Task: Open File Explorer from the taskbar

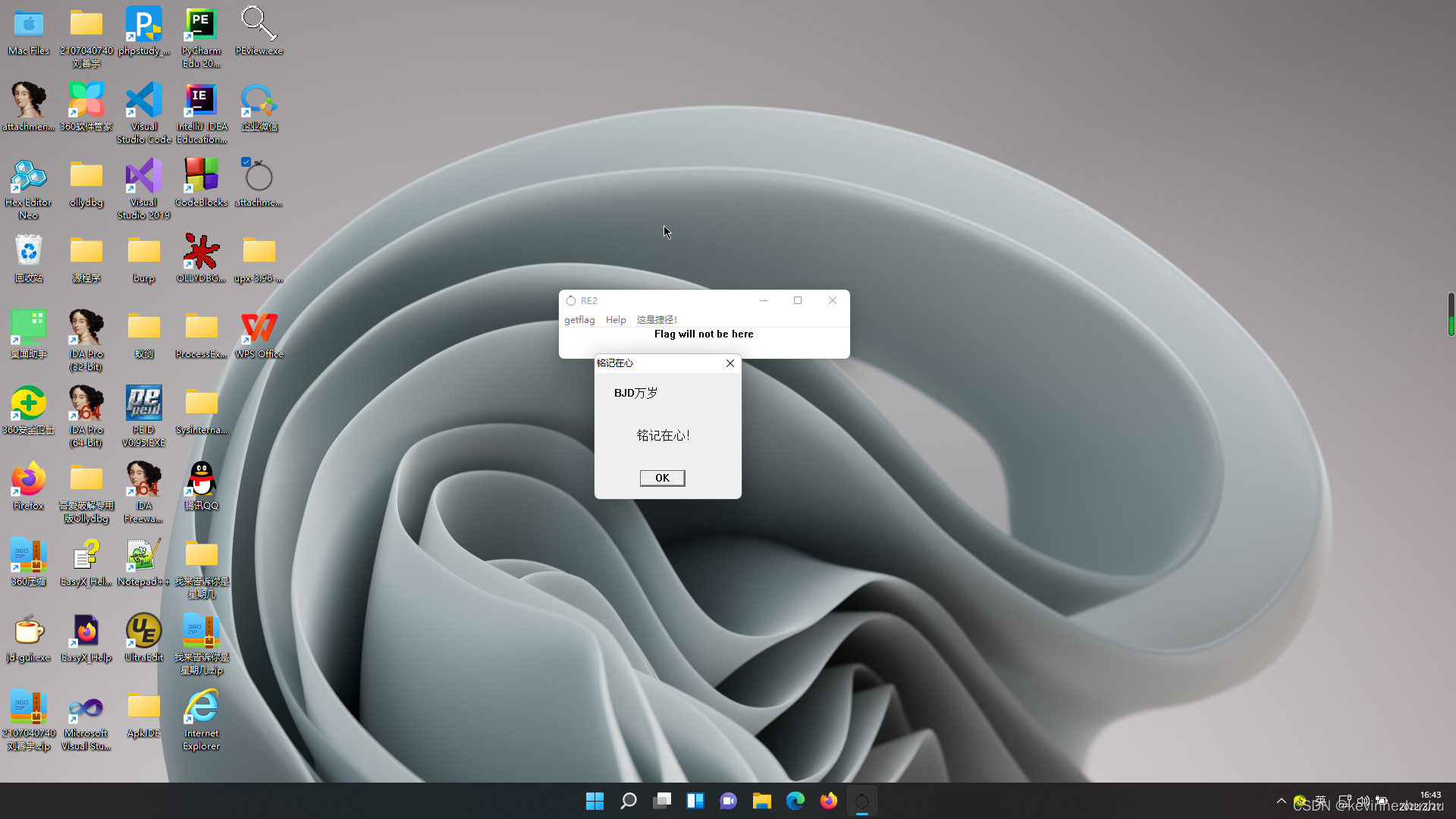Action: pos(761,801)
